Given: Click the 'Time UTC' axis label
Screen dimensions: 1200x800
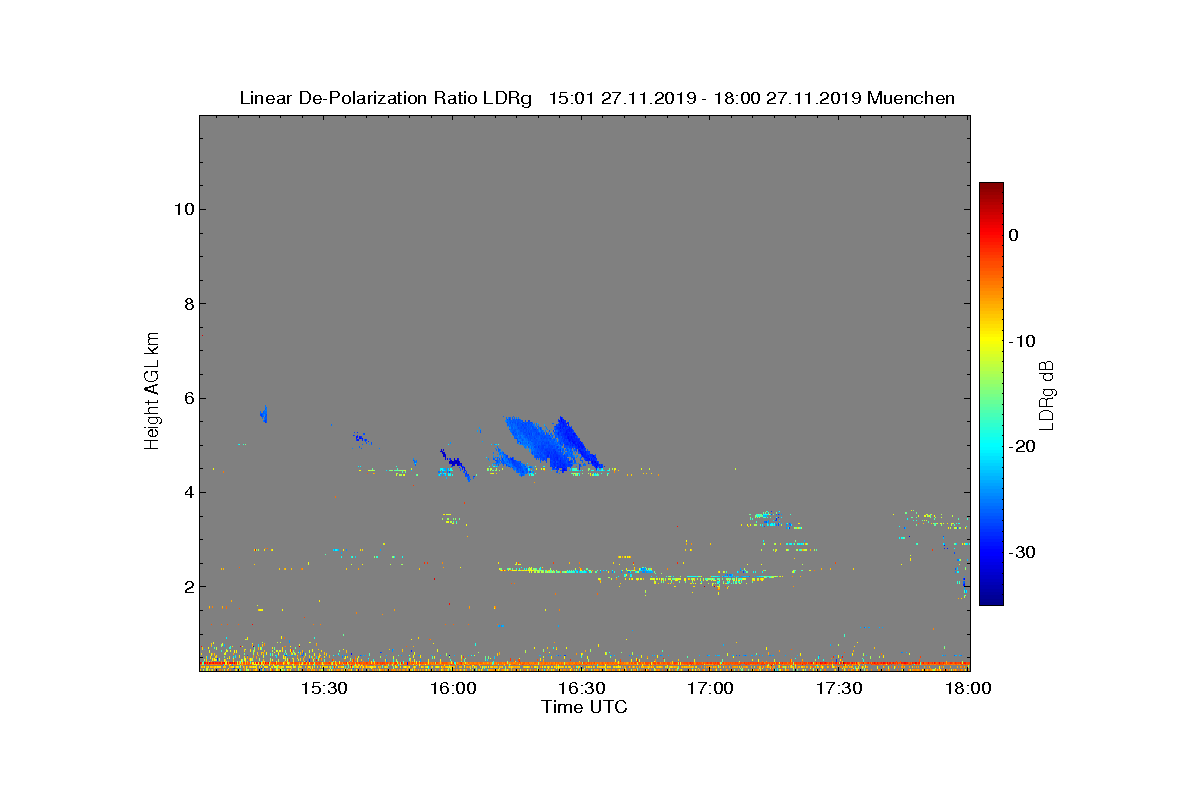Looking at the screenshot, I should click(585, 707).
